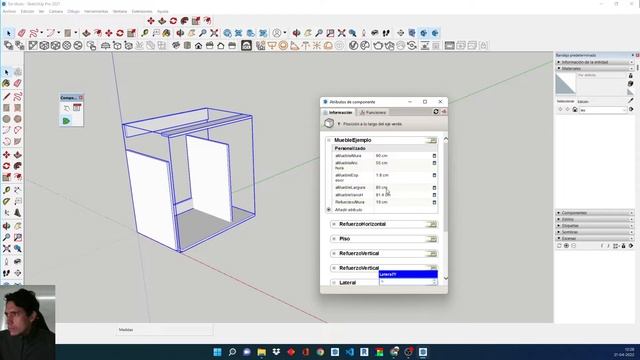Select the Line pencil tool in left toolbar
The image size is (640, 360).
pos(6,97)
